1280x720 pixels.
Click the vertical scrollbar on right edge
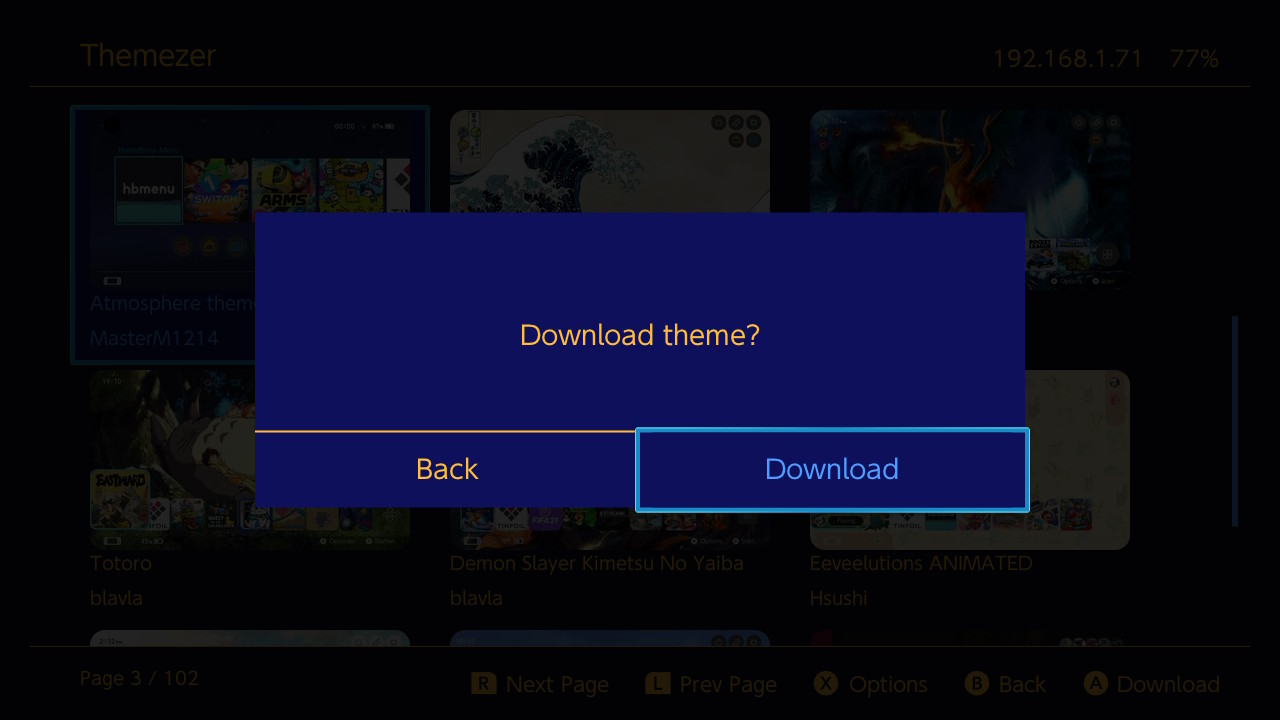pos(1235,421)
